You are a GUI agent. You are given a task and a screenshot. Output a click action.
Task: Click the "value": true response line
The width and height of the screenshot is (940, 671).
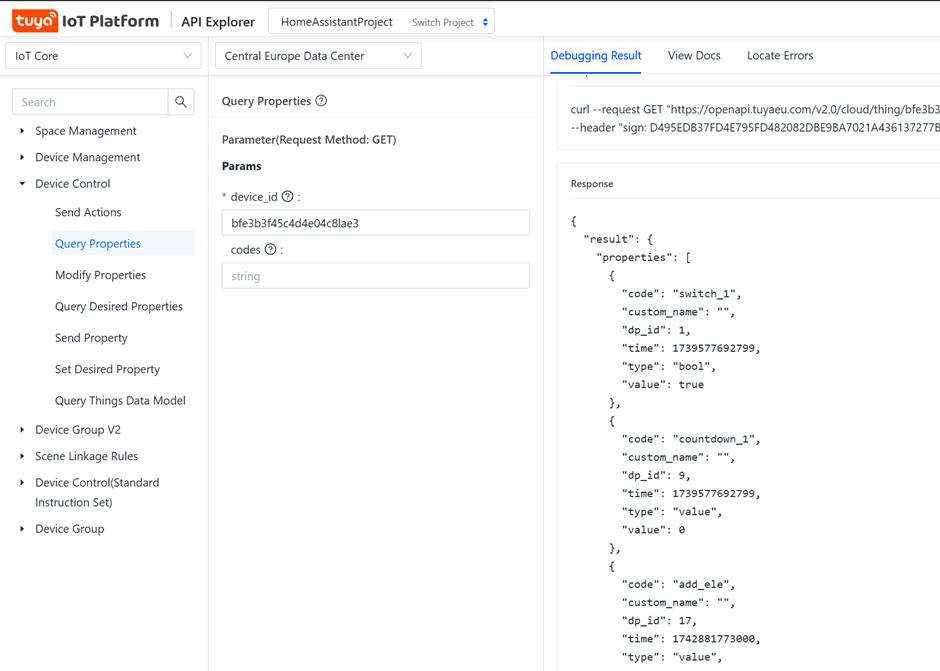[662, 385]
